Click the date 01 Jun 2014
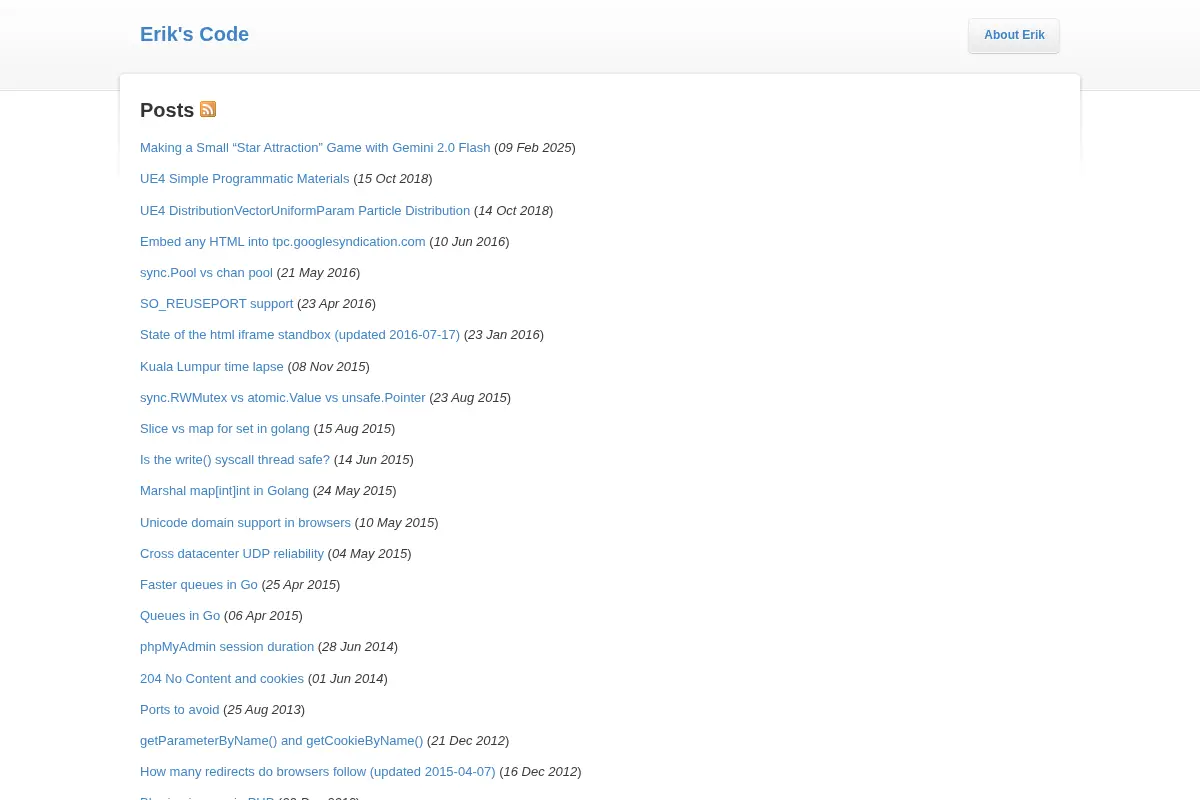The width and height of the screenshot is (1200, 800). coord(347,678)
